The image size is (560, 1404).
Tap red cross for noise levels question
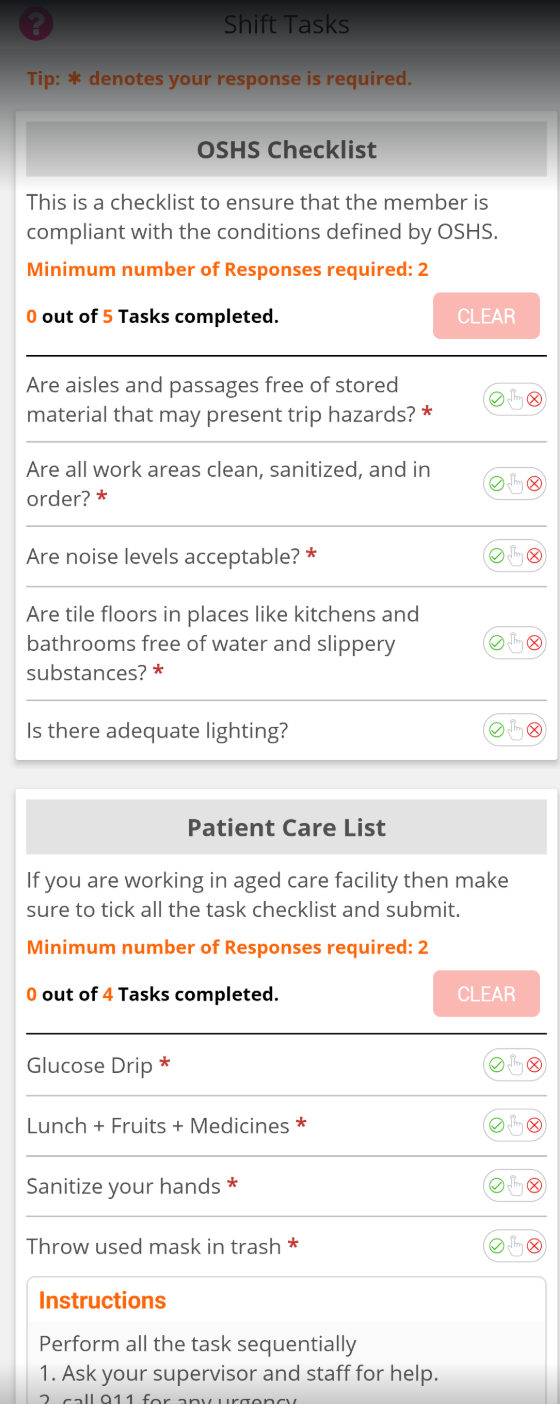click(535, 556)
